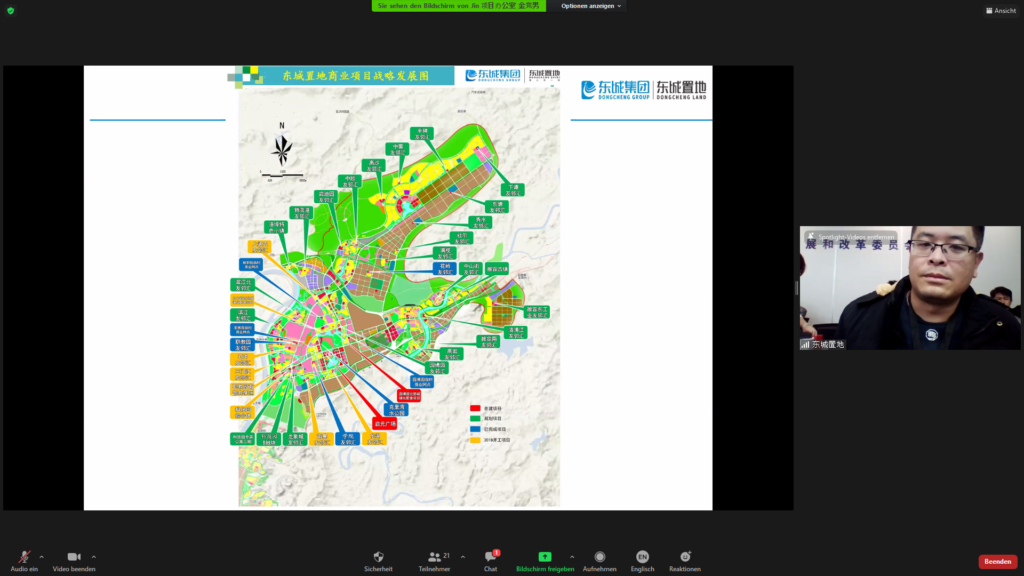Click green encryption shield icon

pyautogui.click(x=11, y=10)
